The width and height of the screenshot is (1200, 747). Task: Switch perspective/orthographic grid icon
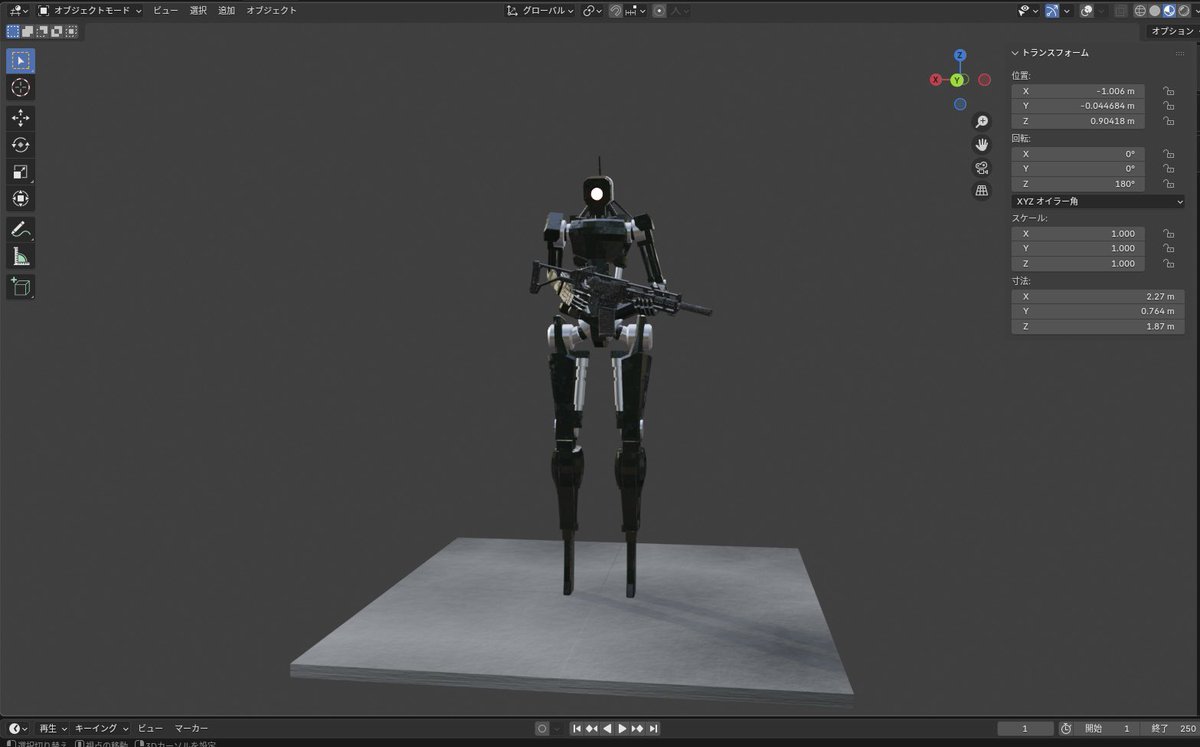tap(982, 190)
